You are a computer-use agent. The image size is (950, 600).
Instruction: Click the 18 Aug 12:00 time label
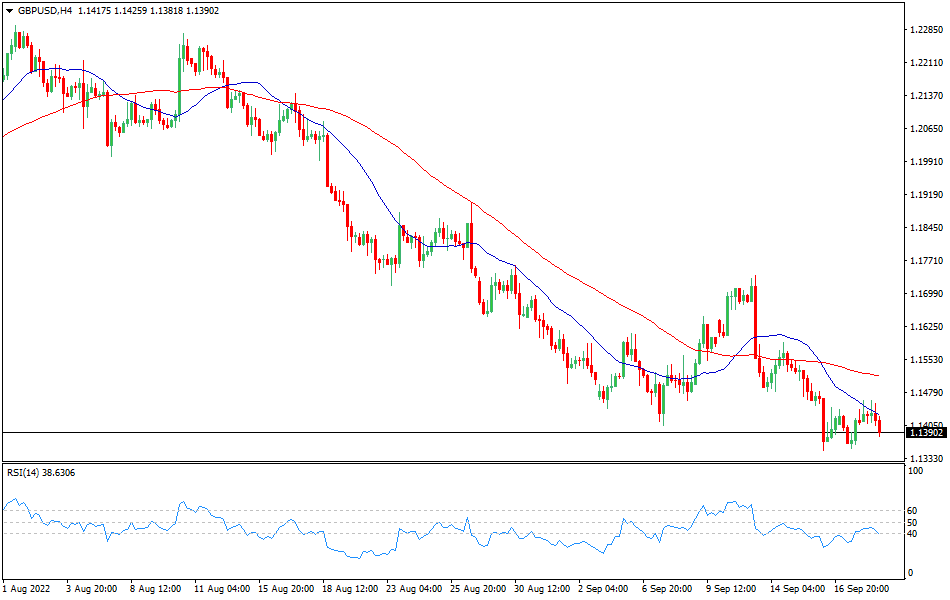[x=352, y=590]
